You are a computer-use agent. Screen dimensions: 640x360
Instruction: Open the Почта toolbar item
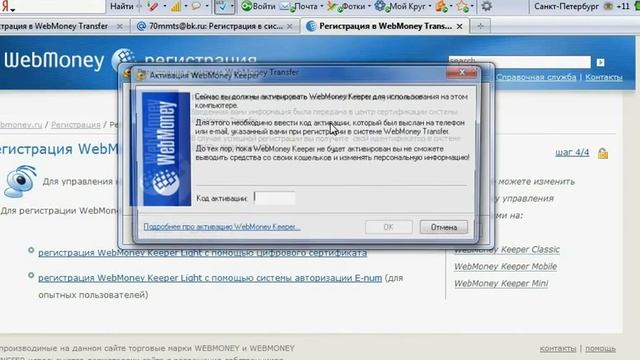(305, 7)
